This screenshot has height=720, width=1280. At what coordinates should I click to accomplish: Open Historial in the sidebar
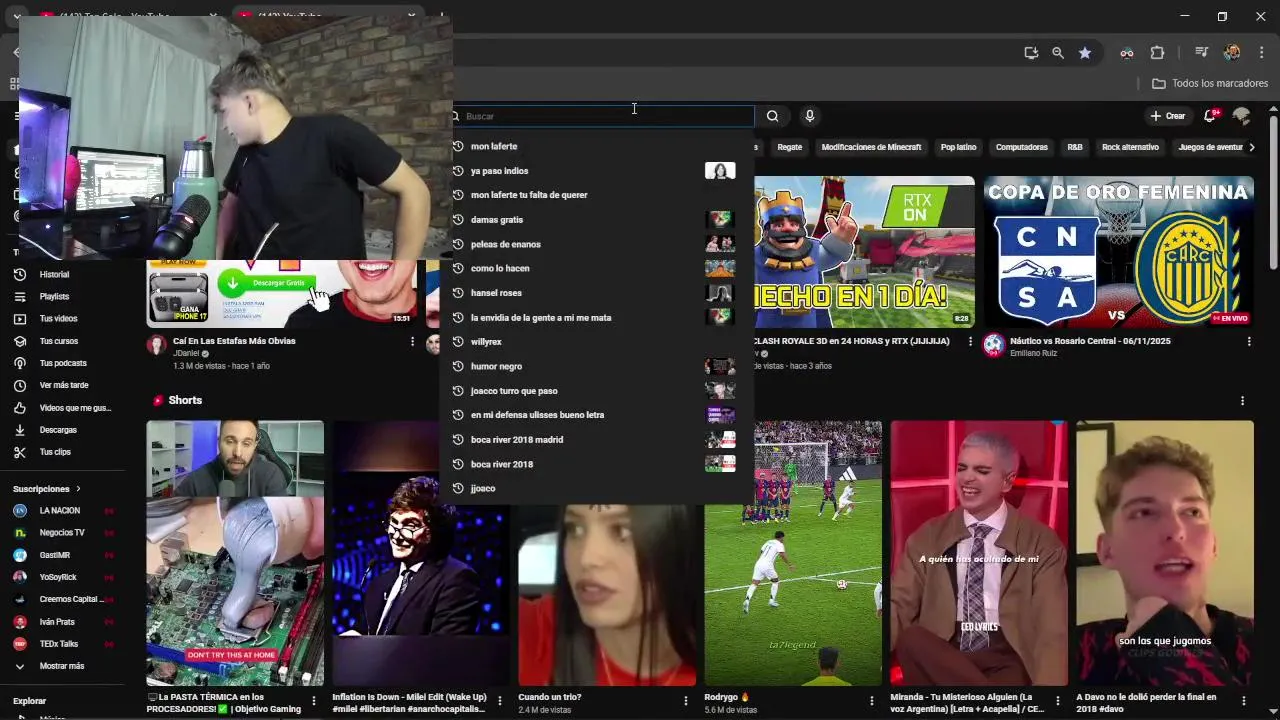pyautogui.click(x=54, y=274)
